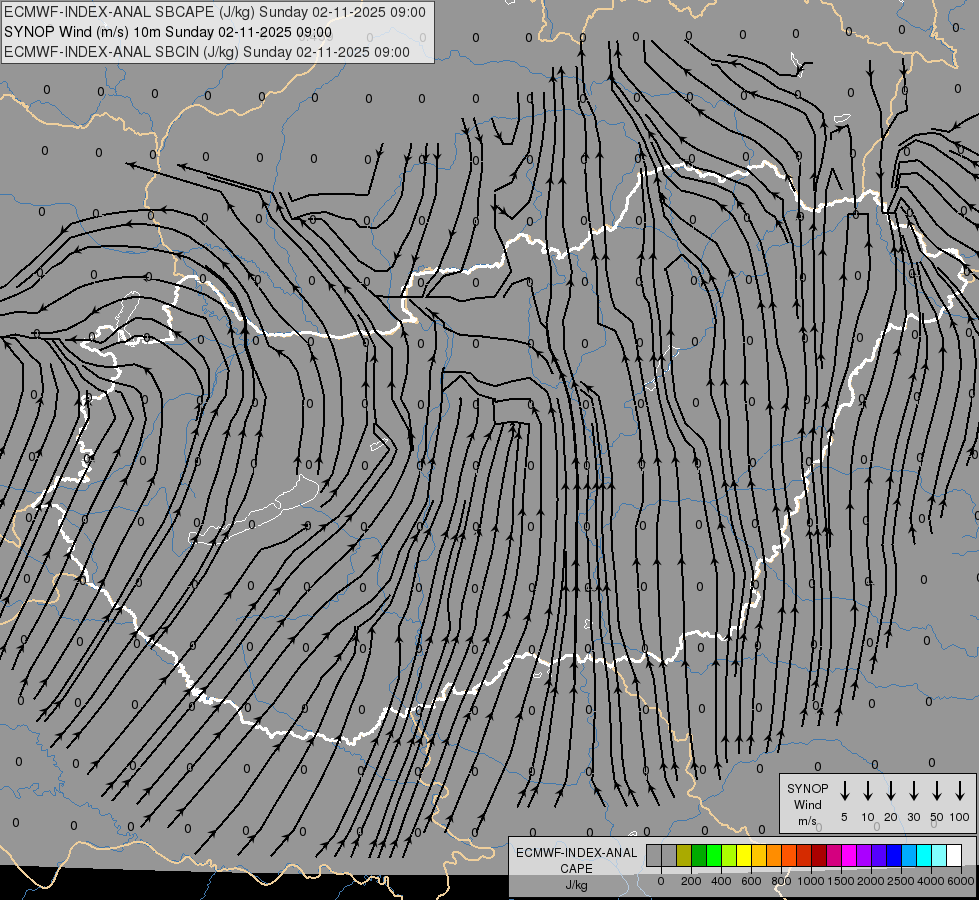Pick the lime yellow-green CAPE swatch
This screenshot has height=900, width=979.
click(729, 856)
